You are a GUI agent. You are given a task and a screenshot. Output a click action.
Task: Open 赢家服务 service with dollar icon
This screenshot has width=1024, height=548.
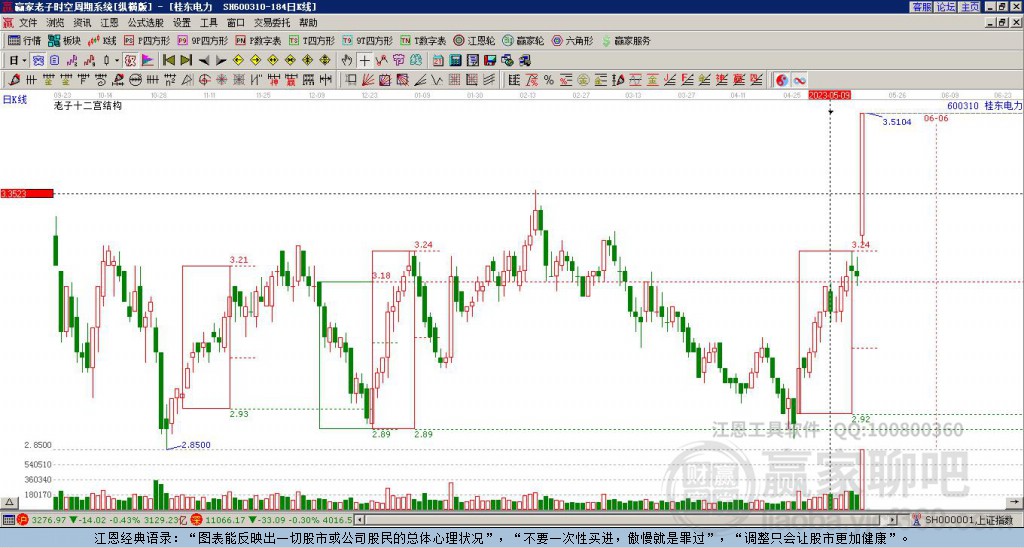point(626,40)
